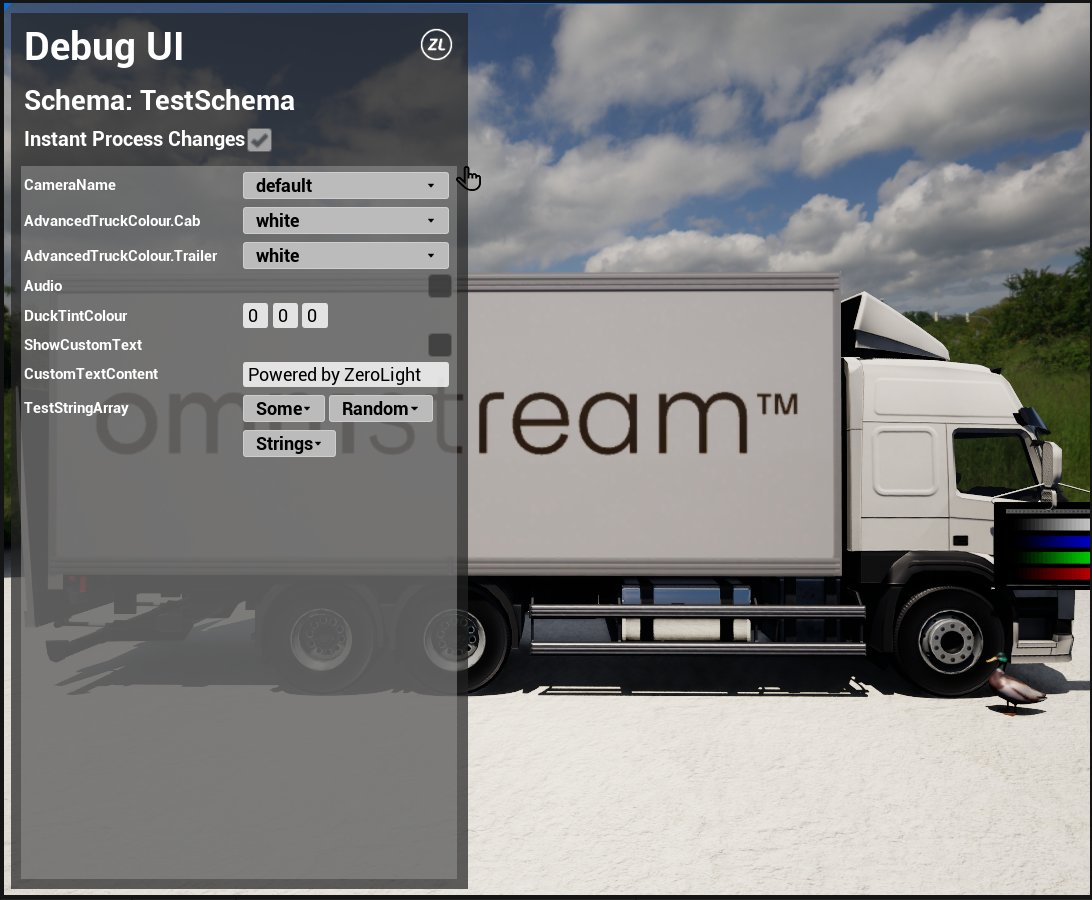Image resolution: width=1092 pixels, height=900 pixels.
Task: Click the CameraName row label
Action: (70, 185)
